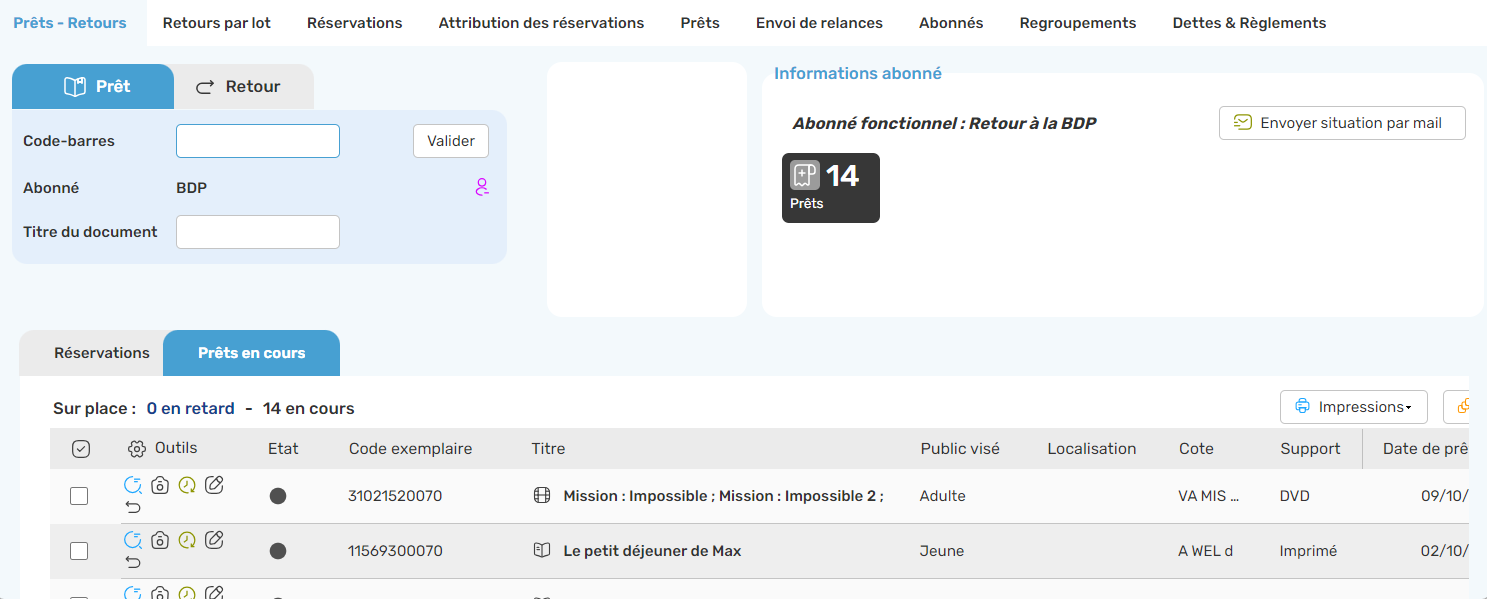Return arrow icon for Le petit déjeuner de Max row
Image resolution: width=1487 pixels, height=599 pixels.
pos(133,562)
